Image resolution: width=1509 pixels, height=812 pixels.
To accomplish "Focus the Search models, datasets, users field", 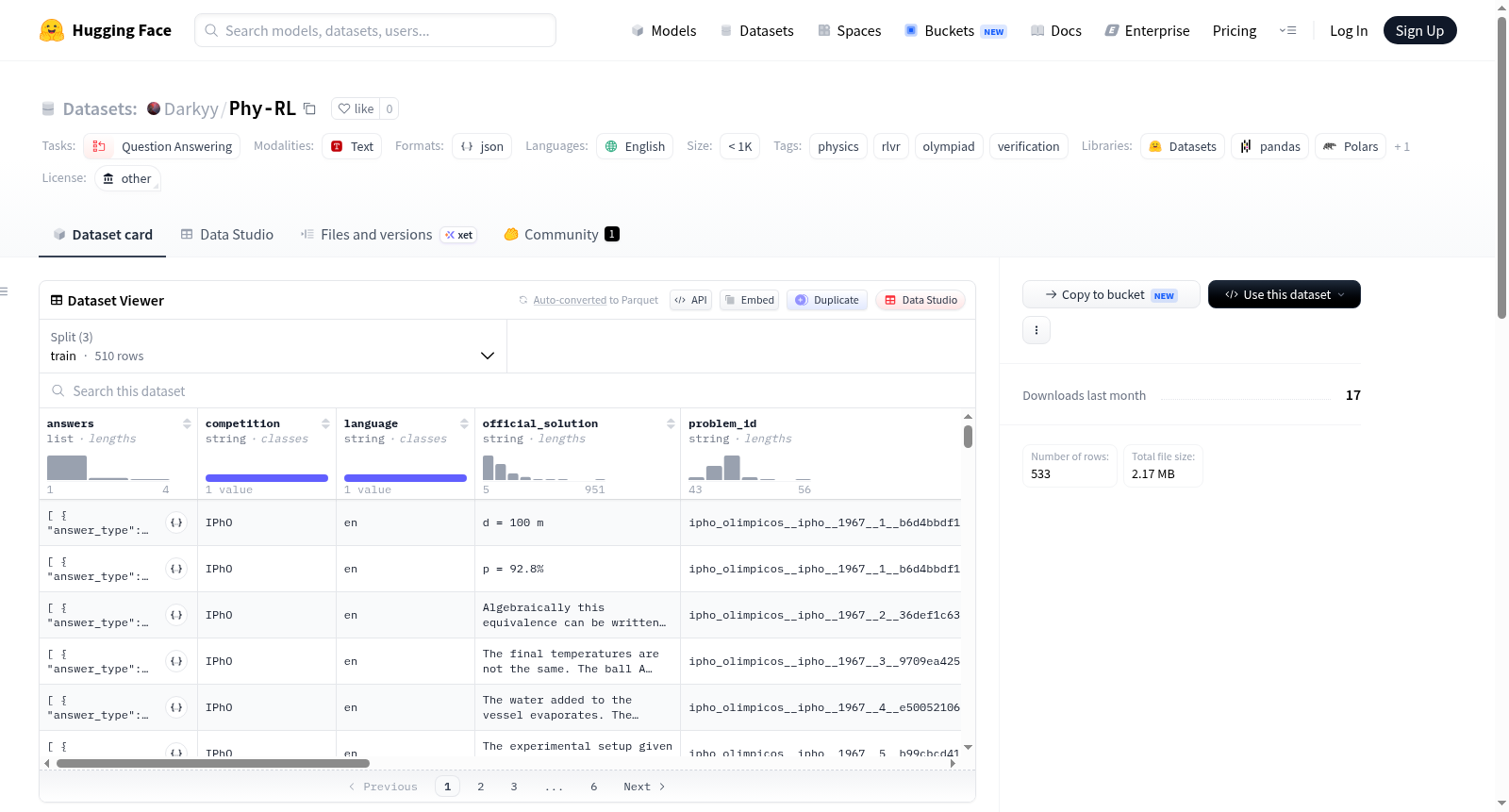I will pos(375,30).
